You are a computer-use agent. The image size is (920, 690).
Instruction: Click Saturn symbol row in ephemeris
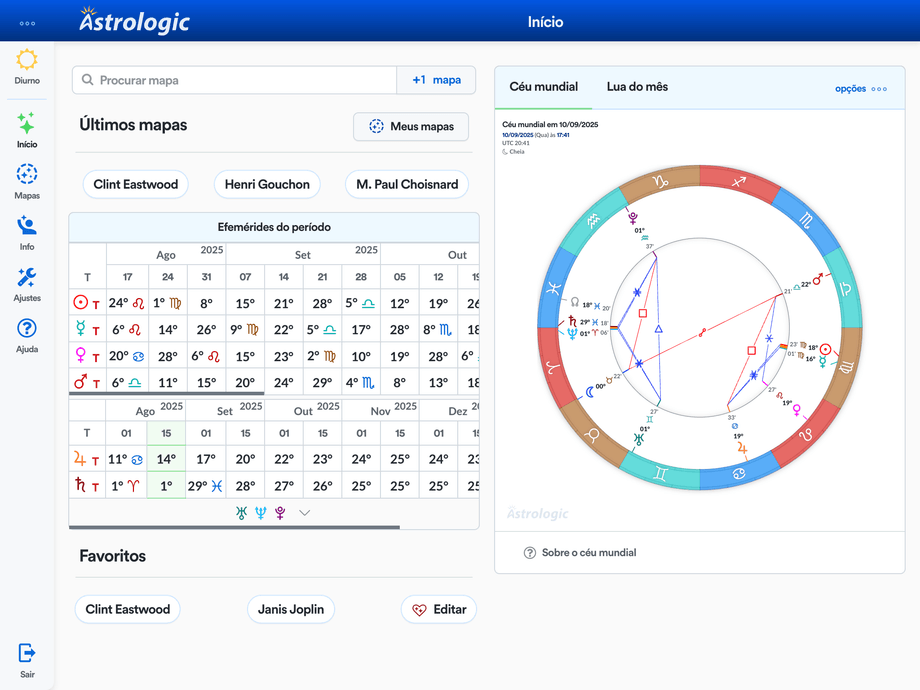pyautogui.click(x=80, y=485)
